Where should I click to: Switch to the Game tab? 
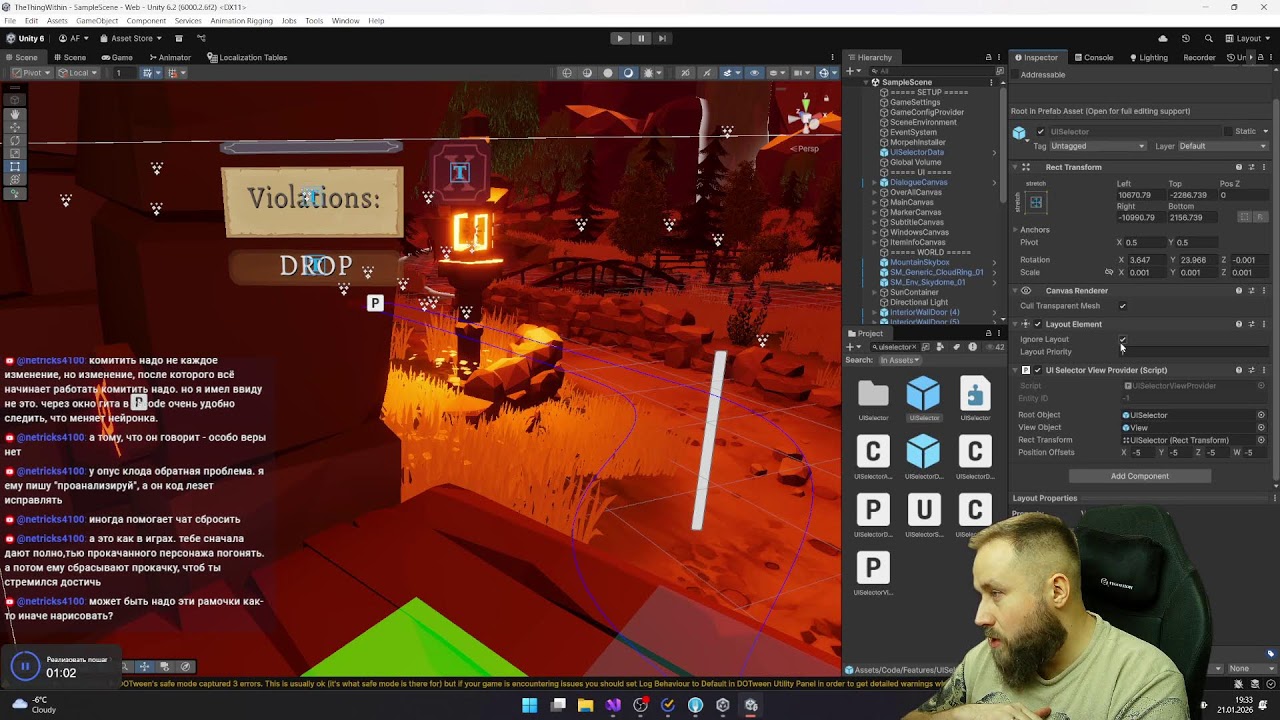click(117, 57)
